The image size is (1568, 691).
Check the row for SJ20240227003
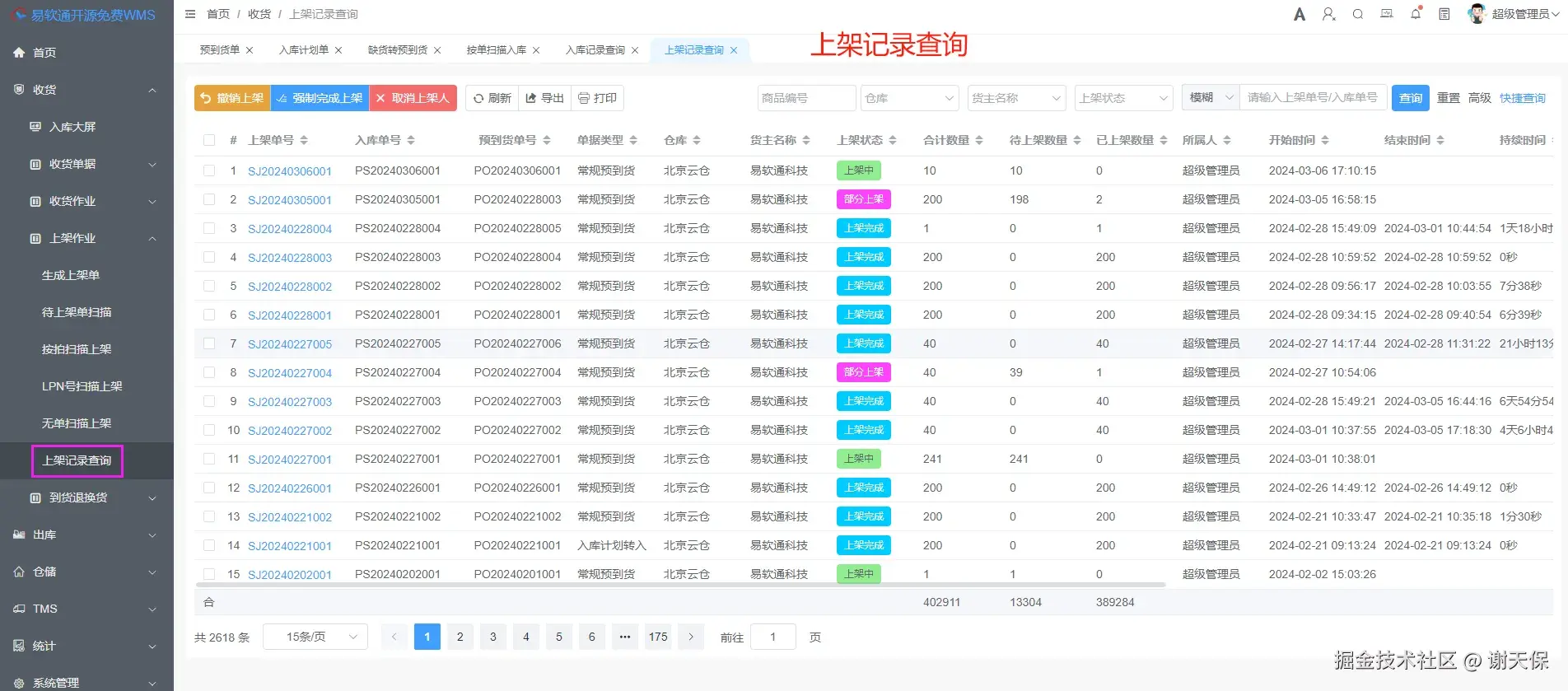[209, 401]
